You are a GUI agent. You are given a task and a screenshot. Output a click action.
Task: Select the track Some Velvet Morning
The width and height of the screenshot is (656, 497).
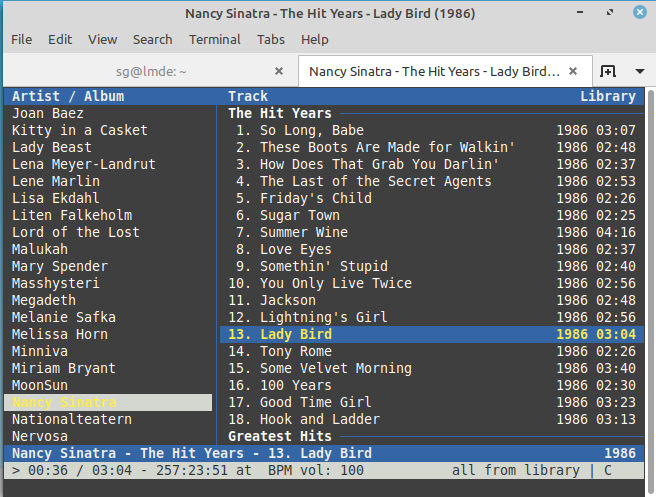[x=335, y=368]
